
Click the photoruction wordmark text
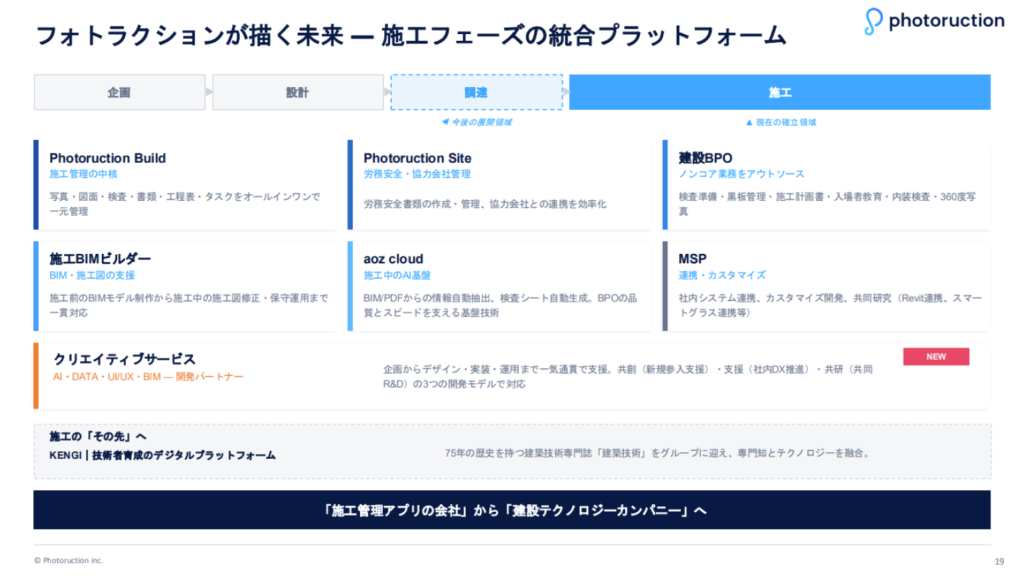pyautogui.click(x=946, y=20)
